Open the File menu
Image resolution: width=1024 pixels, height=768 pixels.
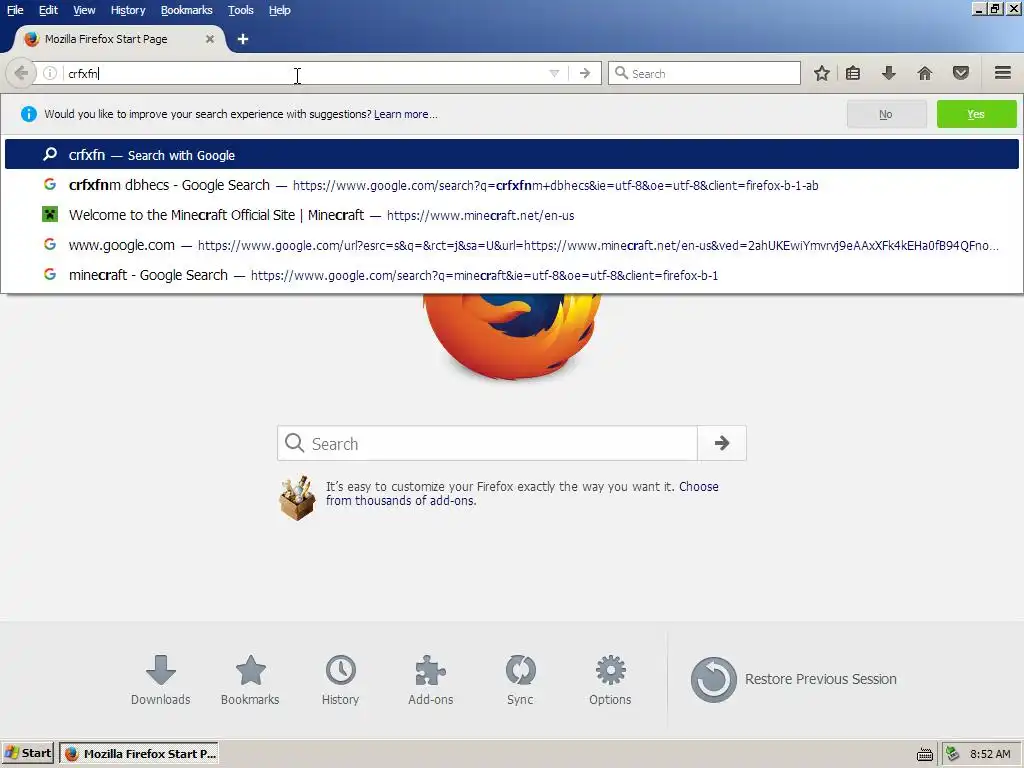pyautogui.click(x=15, y=10)
